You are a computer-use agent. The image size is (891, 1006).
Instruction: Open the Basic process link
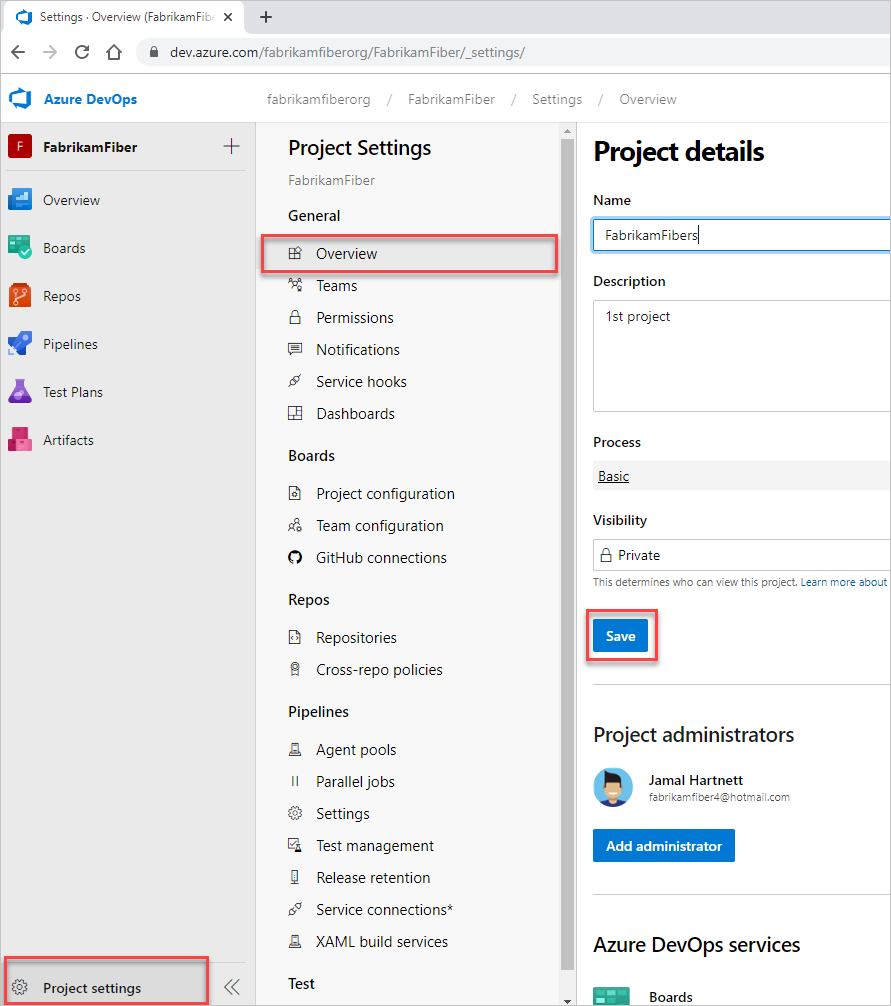tap(613, 476)
